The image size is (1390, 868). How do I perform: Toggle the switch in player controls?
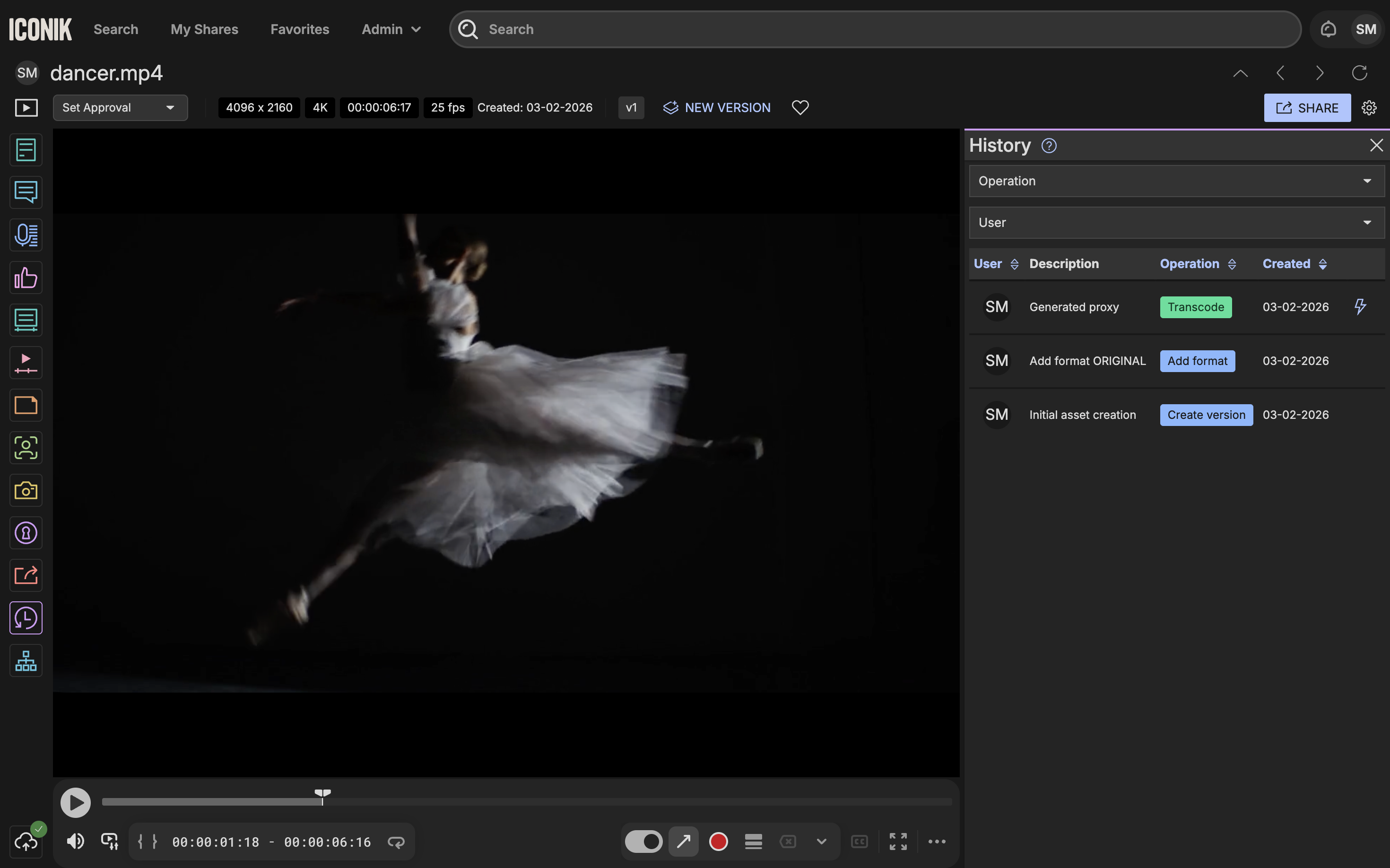coord(643,842)
